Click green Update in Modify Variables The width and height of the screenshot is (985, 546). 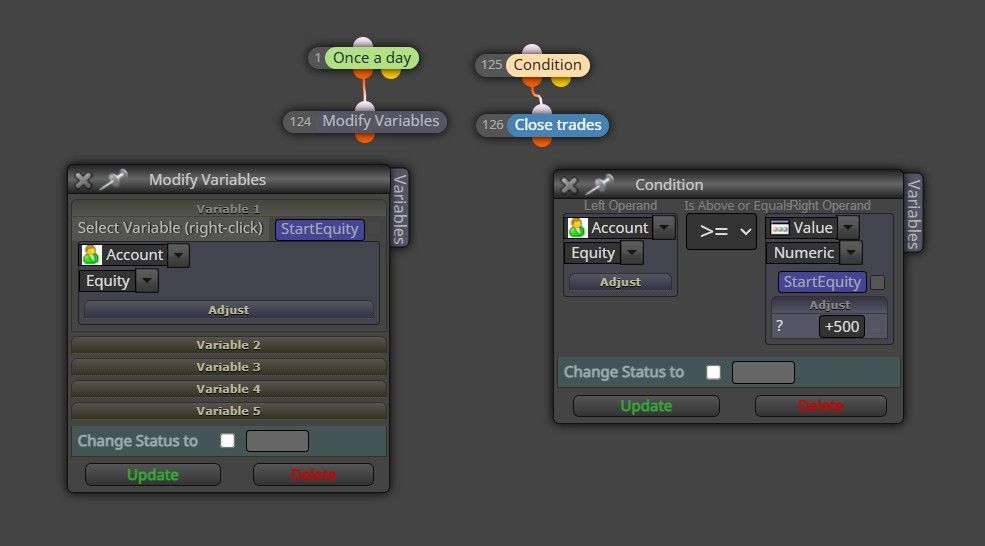point(153,475)
